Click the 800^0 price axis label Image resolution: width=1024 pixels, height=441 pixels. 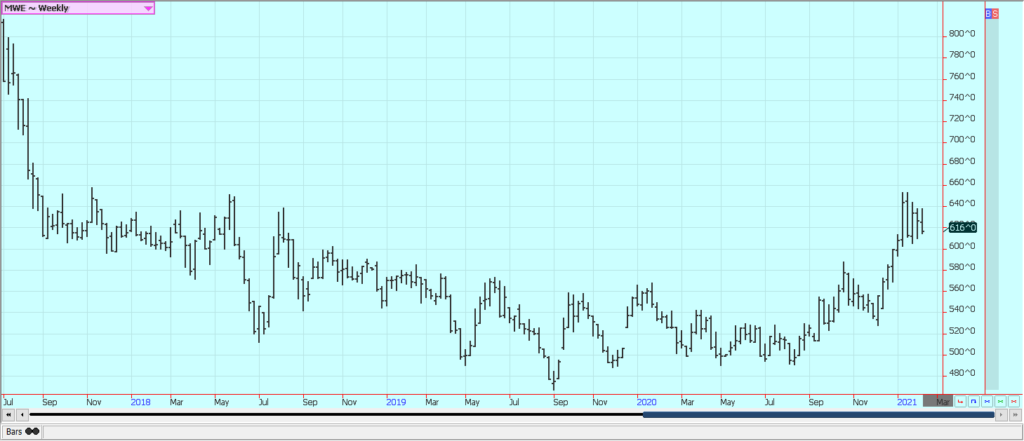[963, 34]
